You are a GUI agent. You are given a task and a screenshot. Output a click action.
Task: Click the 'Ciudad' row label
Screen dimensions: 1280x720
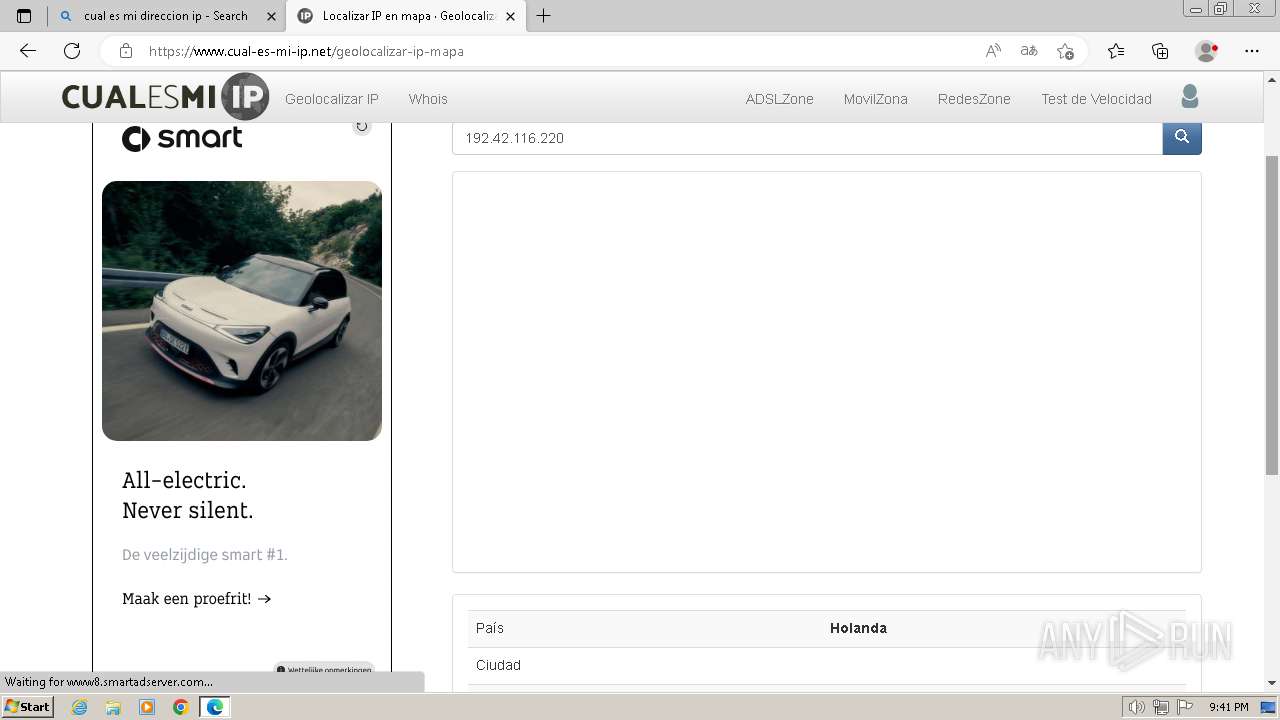[x=498, y=665]
